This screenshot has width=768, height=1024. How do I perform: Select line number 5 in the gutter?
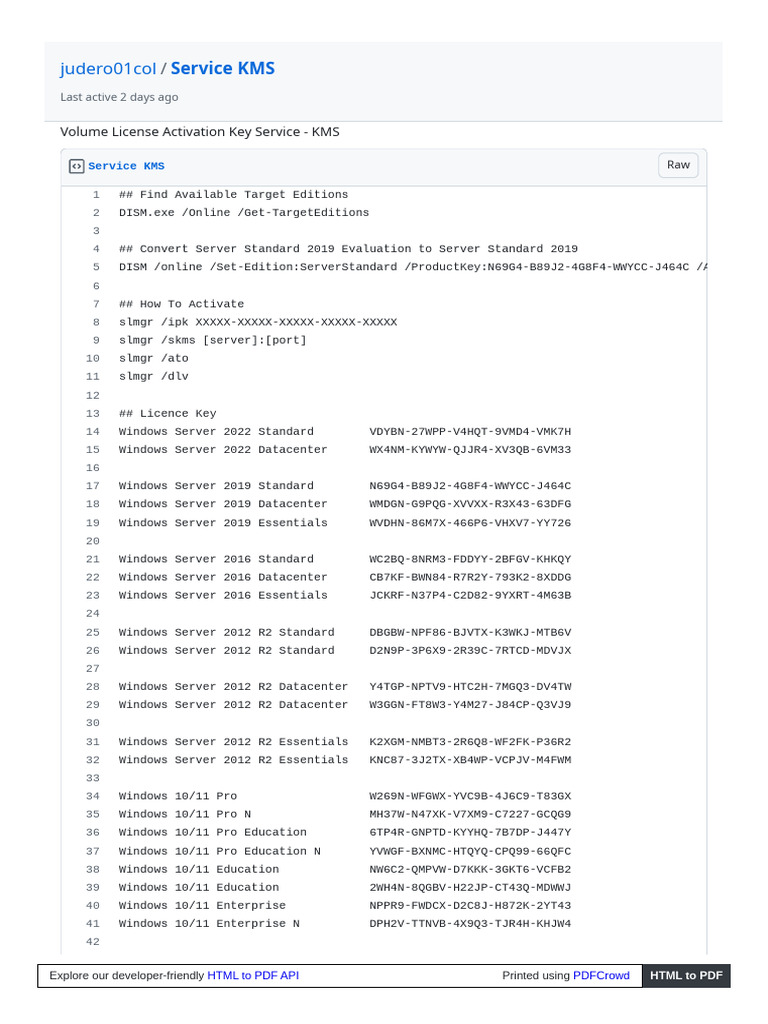tap(96, 267)
